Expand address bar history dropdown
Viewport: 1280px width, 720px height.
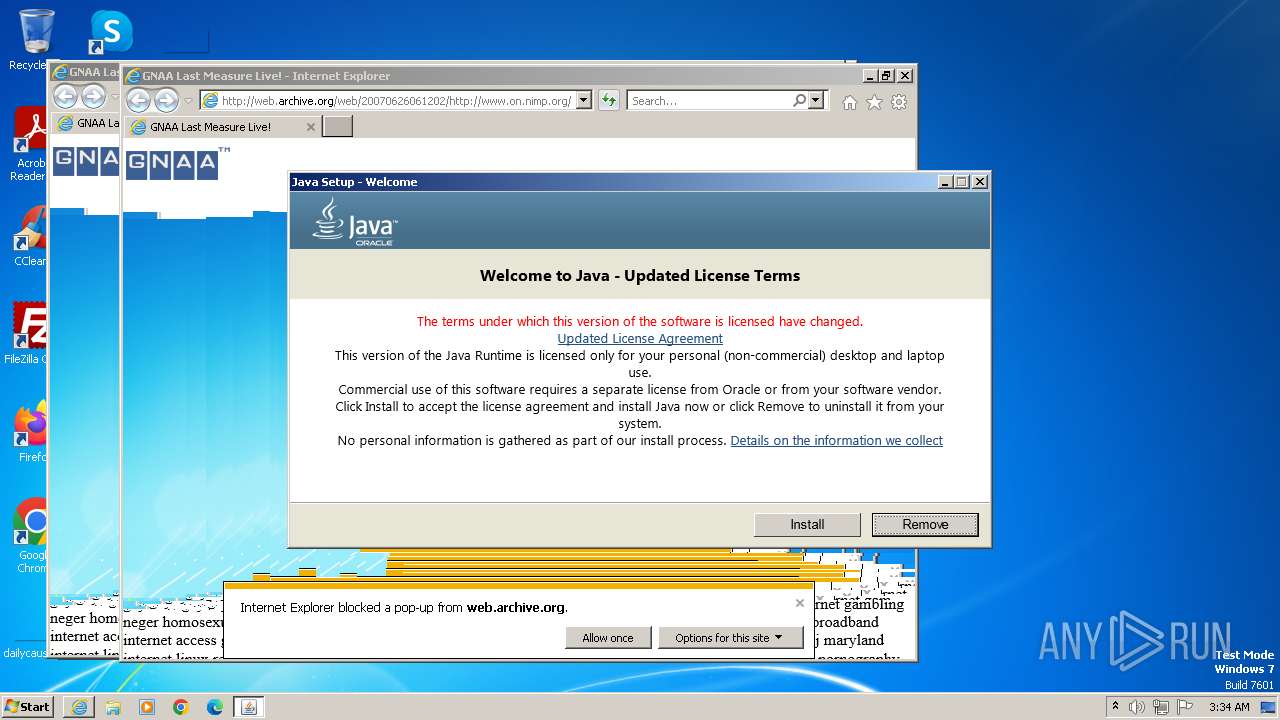click(583, 100)
